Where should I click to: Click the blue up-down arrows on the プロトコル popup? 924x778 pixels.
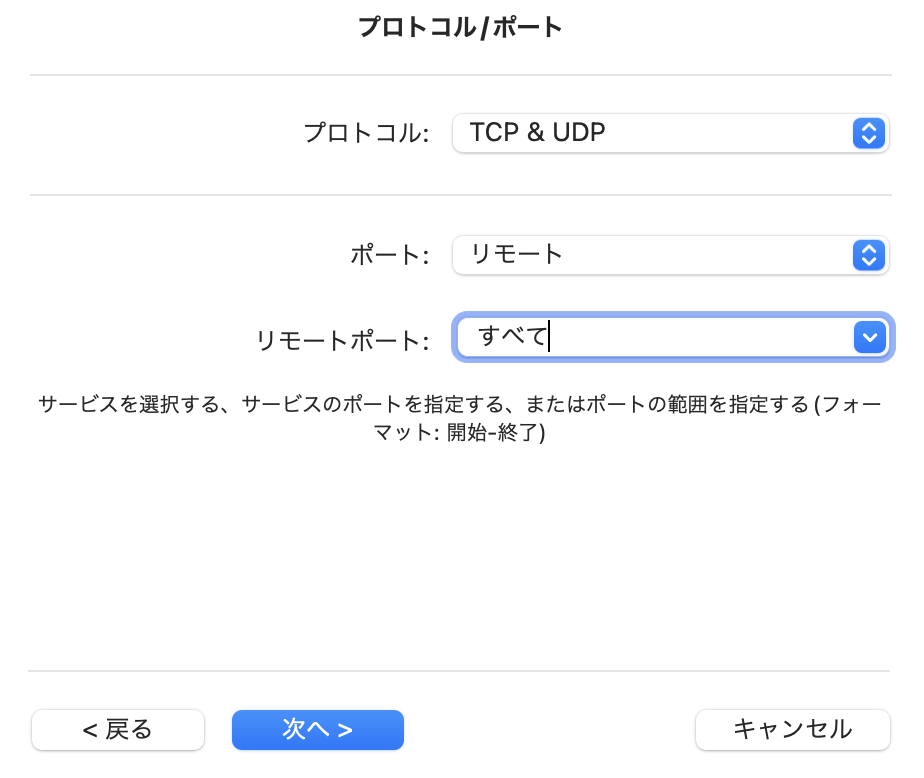pos(869,133)
